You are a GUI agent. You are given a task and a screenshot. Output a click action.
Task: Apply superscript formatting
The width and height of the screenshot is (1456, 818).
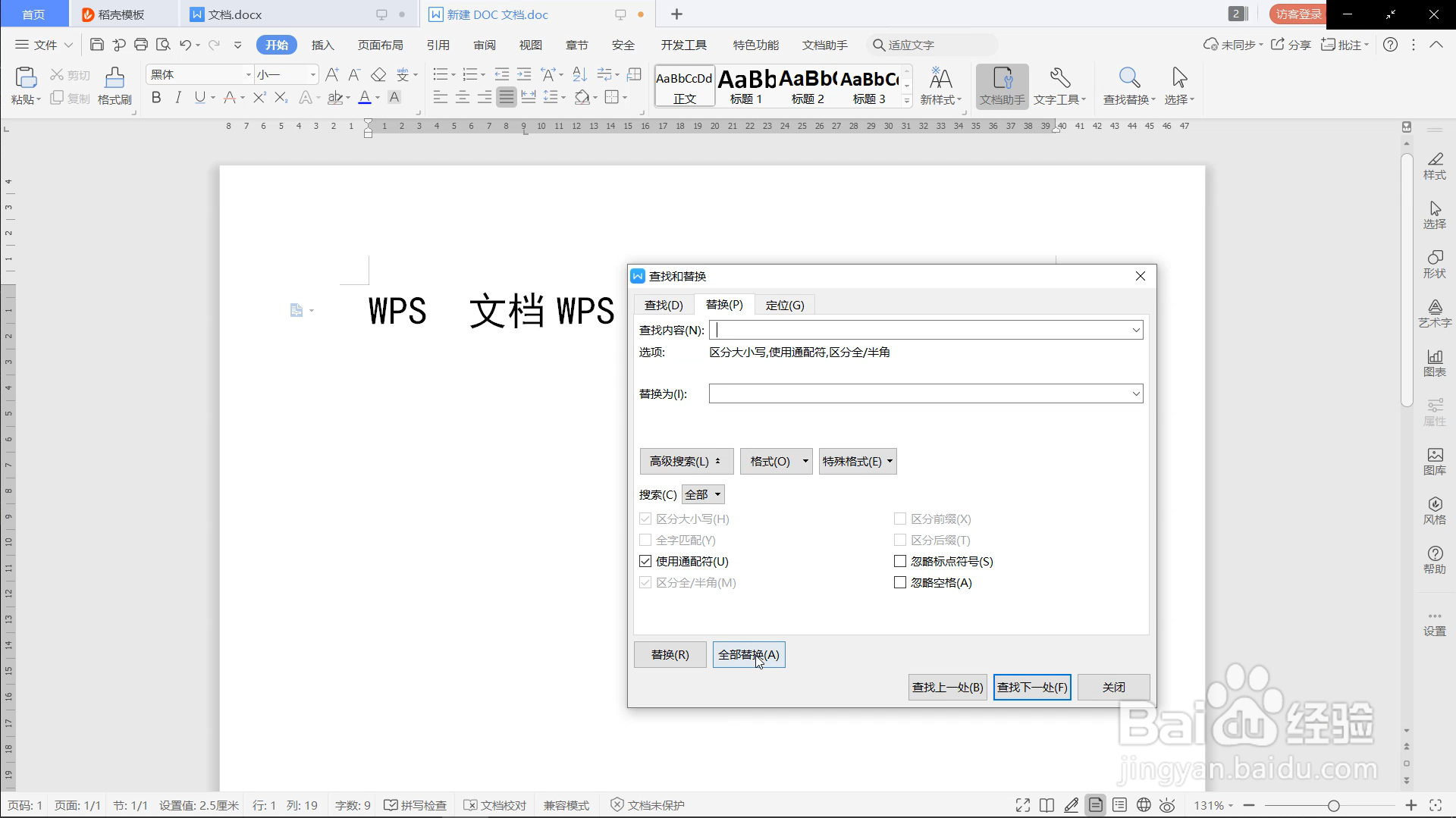click(x=259, y=97)
